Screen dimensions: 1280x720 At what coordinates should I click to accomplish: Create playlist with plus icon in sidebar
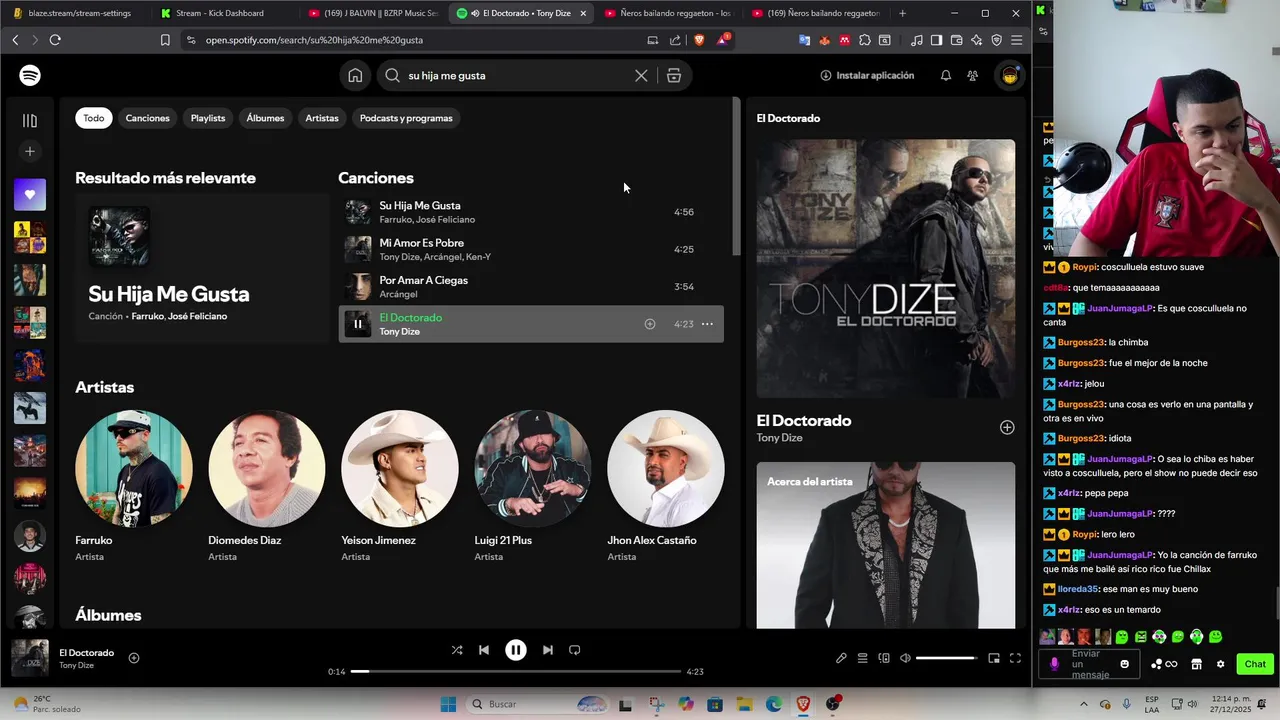[x=30, y=151]
